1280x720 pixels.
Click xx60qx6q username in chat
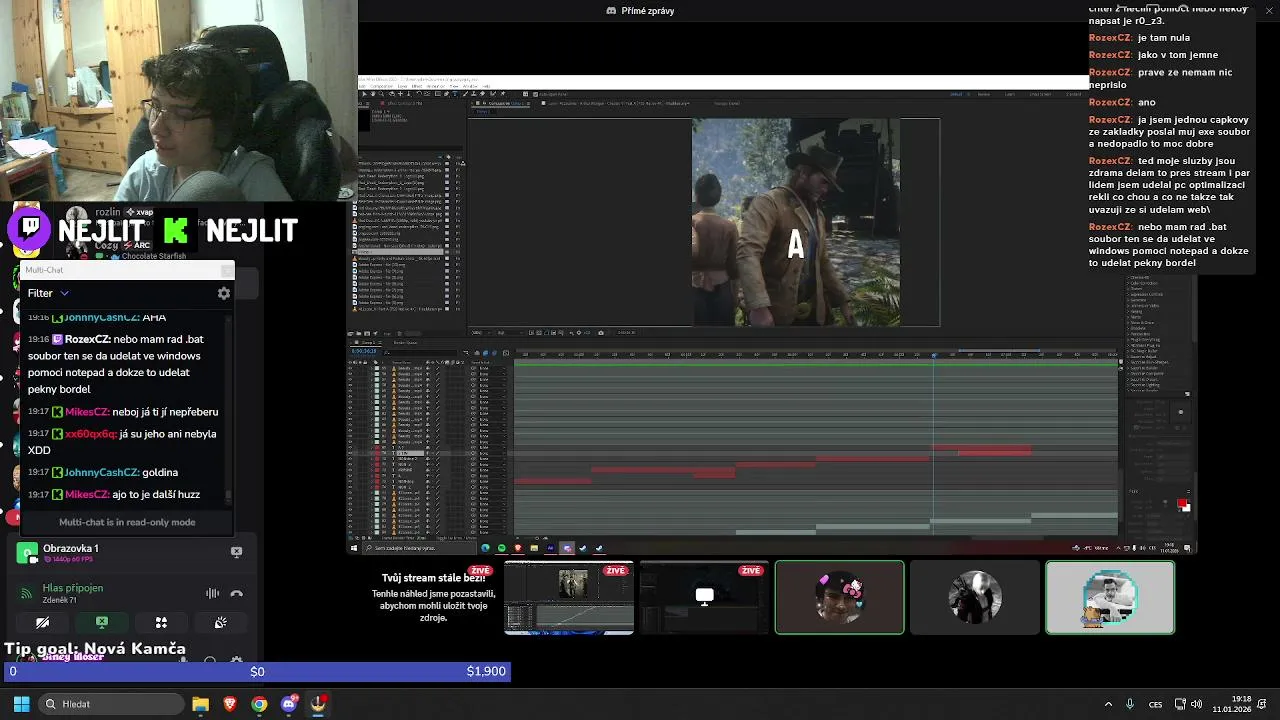90,434
